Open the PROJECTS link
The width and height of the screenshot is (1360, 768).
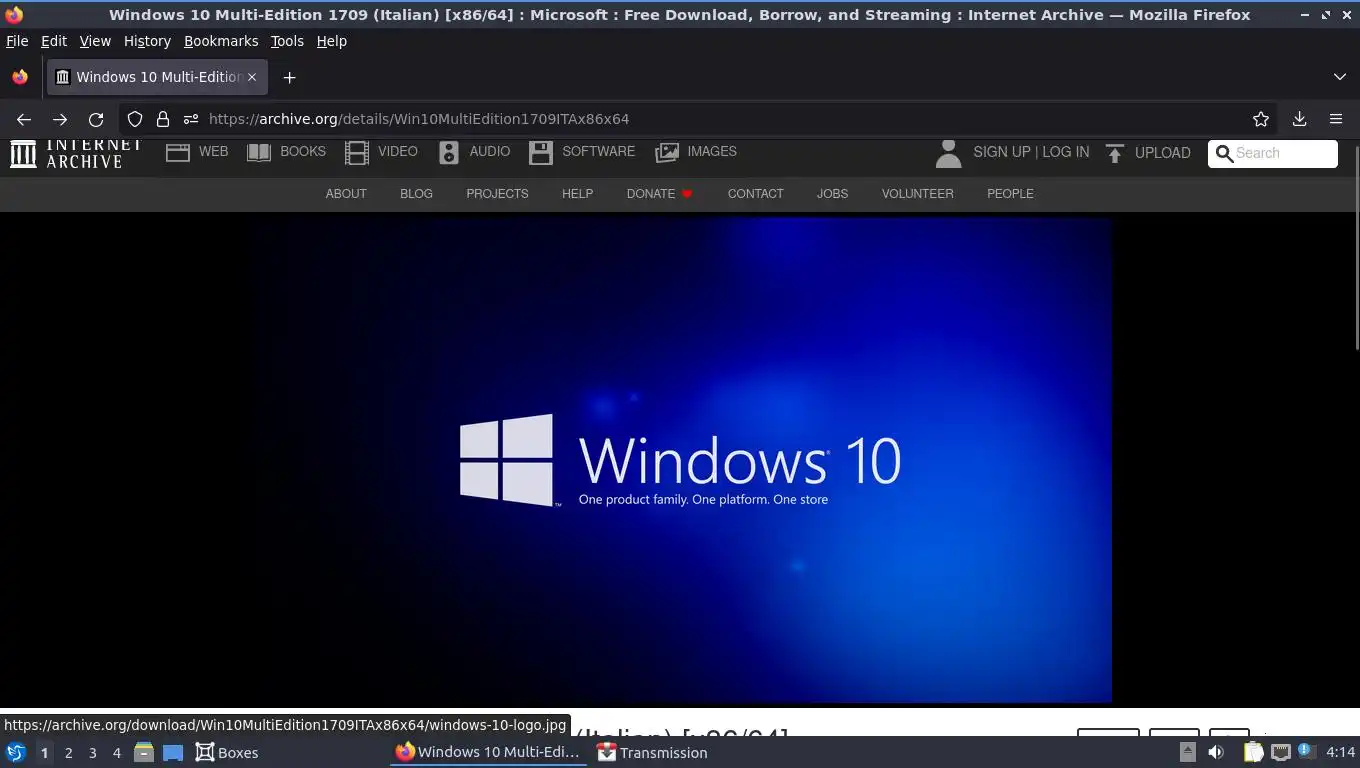(497, 194)
